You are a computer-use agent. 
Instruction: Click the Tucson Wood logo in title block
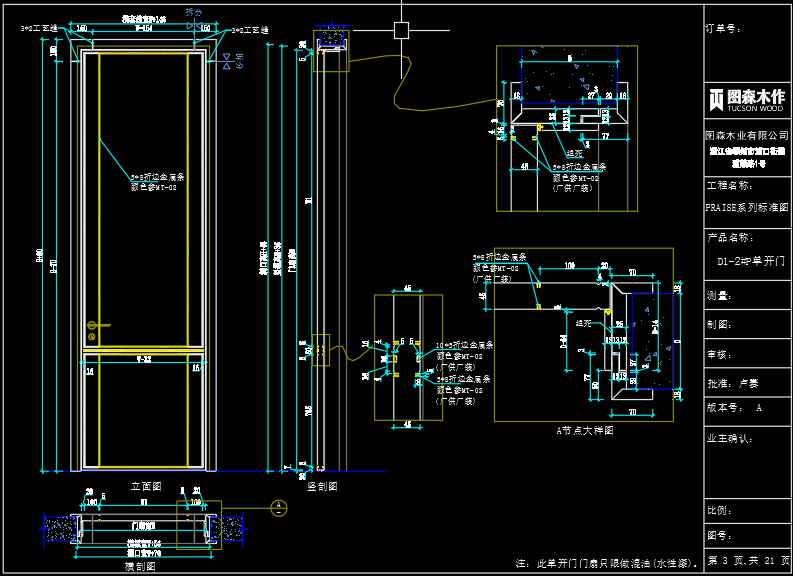pos(746,98)
